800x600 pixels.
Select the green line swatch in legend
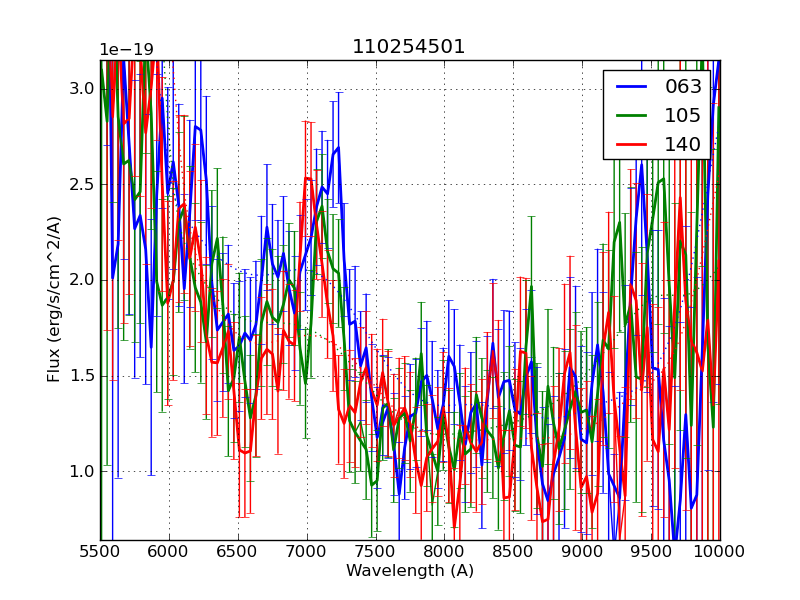coord(631,115)
